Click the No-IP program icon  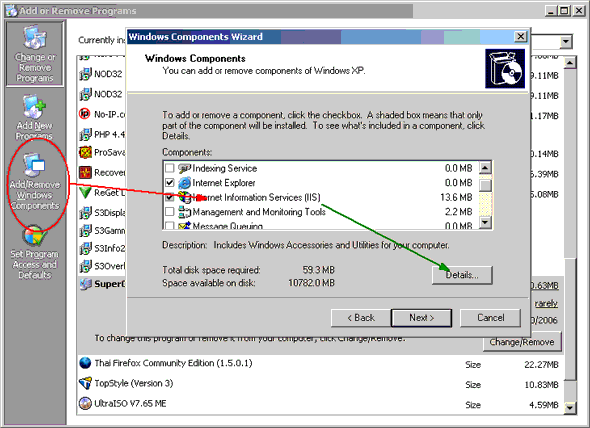[85, 114]
